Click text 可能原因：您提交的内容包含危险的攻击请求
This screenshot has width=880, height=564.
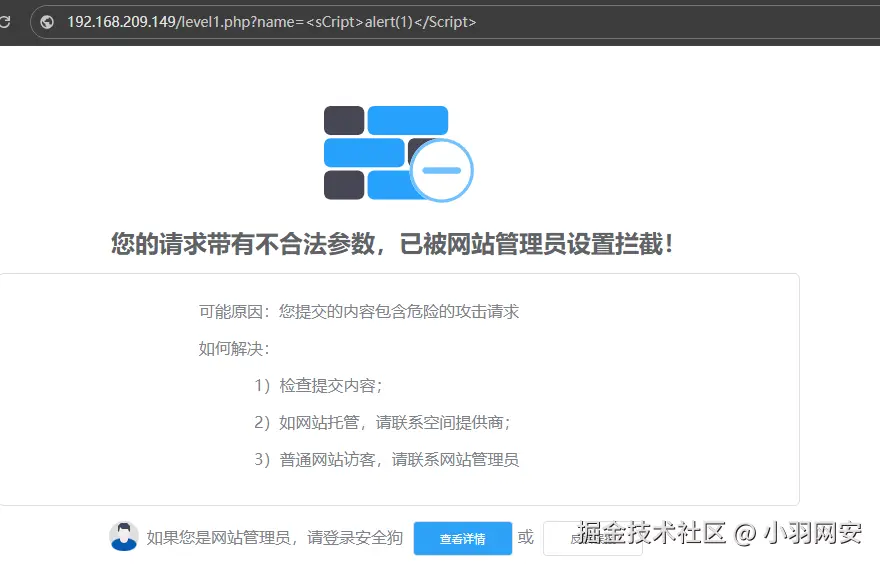tap(359, 311)
